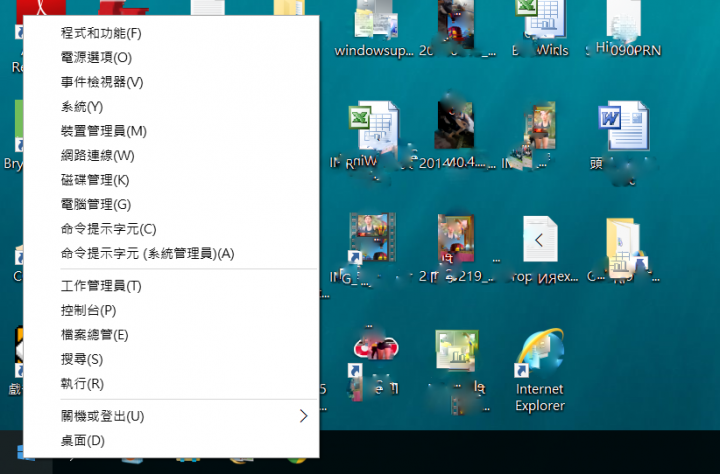Screen dimensions: 720x474
Task: Open 執行(R) dialog
Action: point(171,383)
